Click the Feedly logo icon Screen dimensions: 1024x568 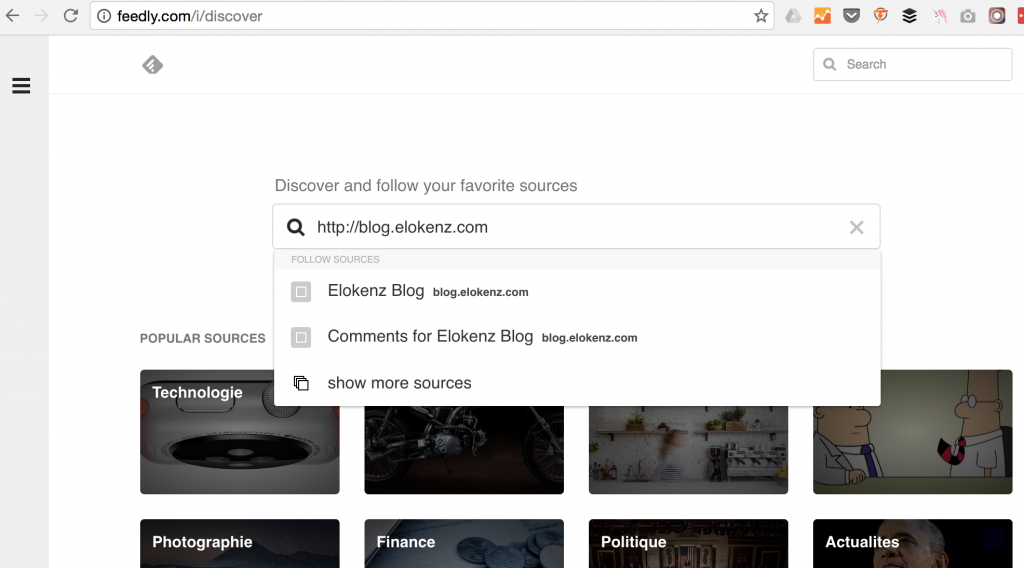(x=152, y=65)
